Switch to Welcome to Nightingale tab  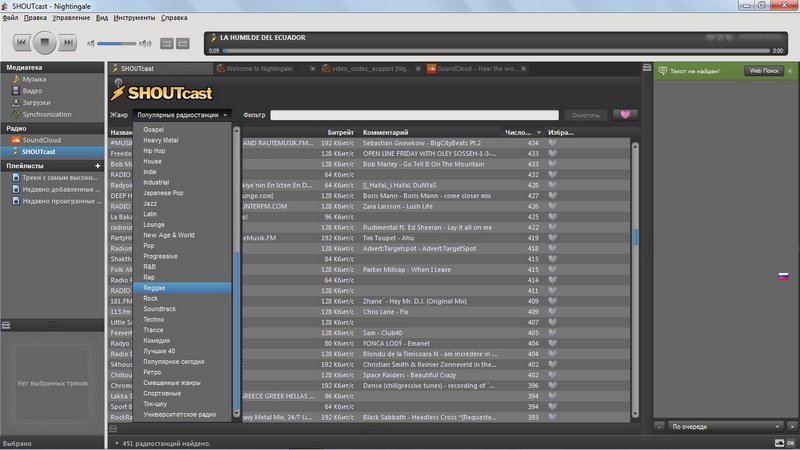[260, 68]
